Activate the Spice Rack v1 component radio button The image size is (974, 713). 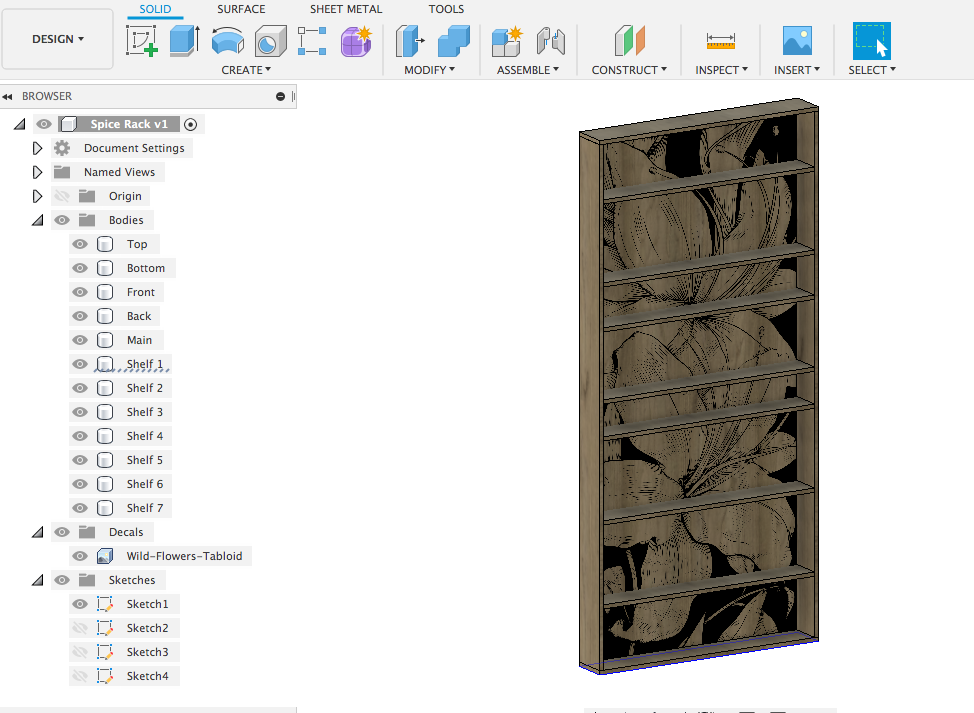(x=191, y=124)
